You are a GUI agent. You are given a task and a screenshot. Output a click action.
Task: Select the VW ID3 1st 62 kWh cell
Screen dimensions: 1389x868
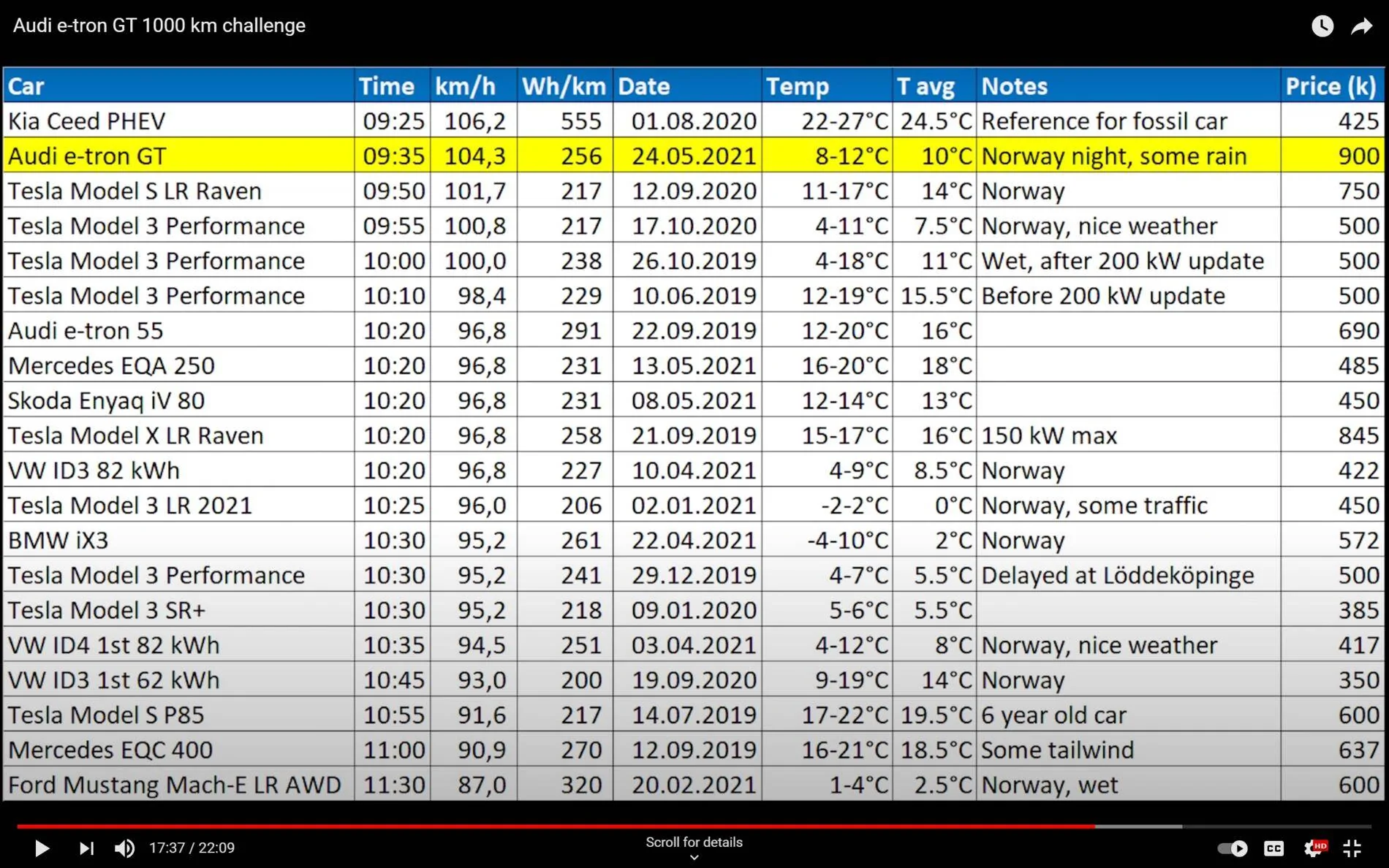pos(179,679)
